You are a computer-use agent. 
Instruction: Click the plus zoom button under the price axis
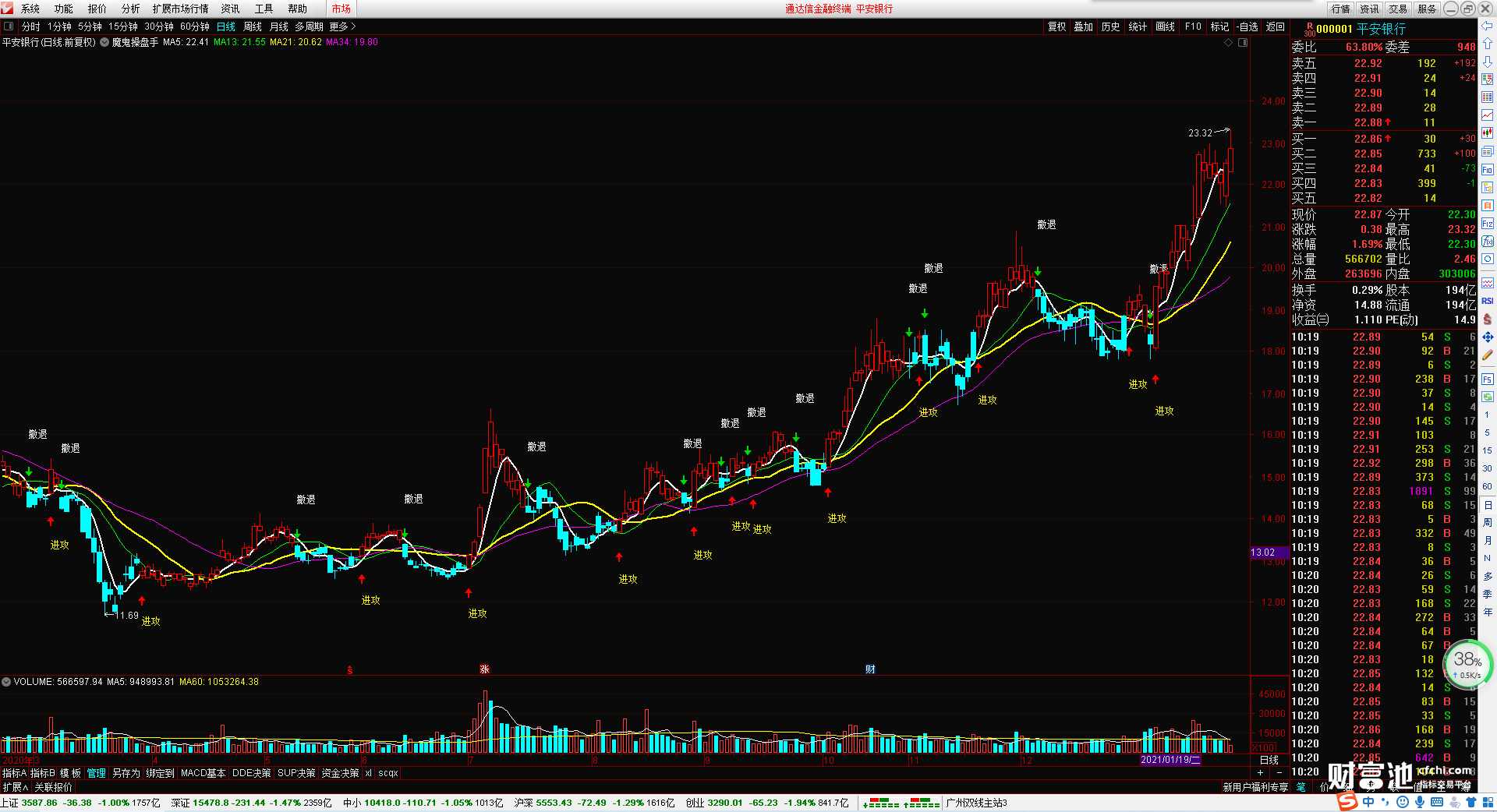(x=1261, y=772)
